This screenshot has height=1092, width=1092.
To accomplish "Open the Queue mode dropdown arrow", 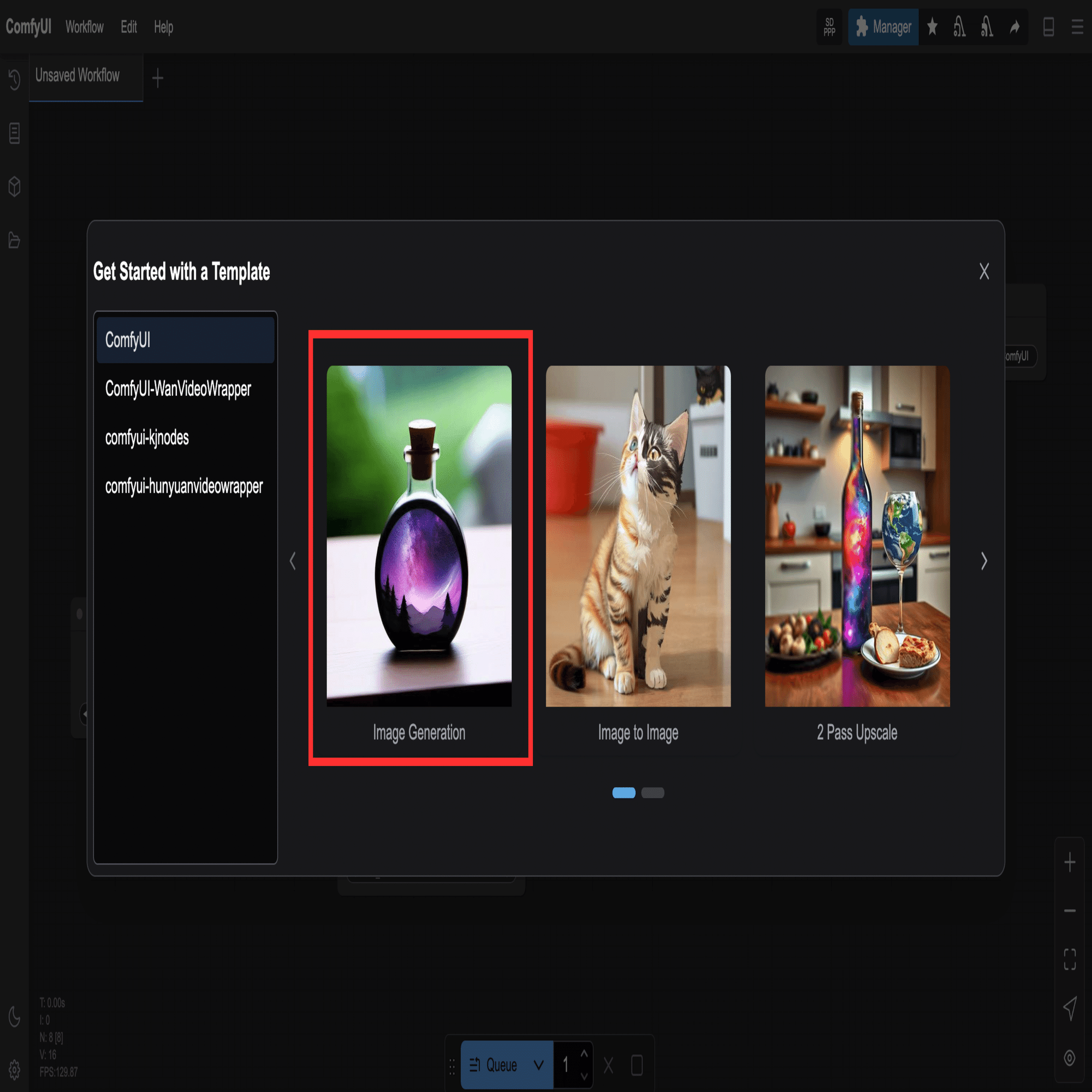I will pyautogui.click(x=539, y=1065).
